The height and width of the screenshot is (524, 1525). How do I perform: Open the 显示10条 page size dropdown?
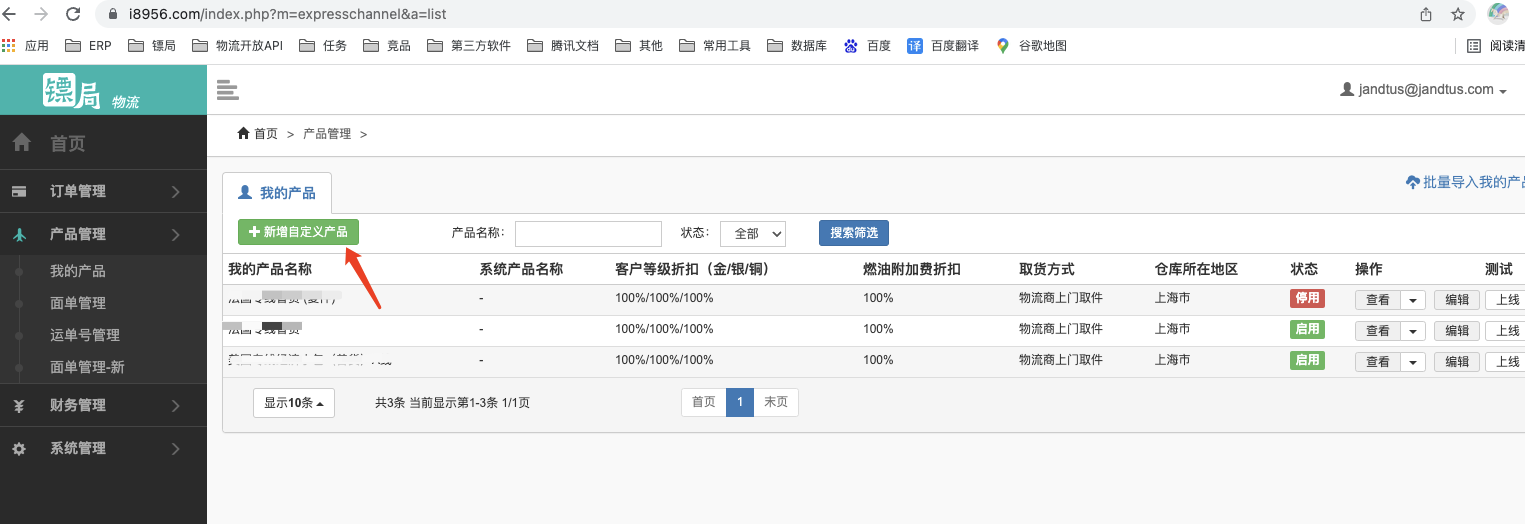(x=294, y=403)
